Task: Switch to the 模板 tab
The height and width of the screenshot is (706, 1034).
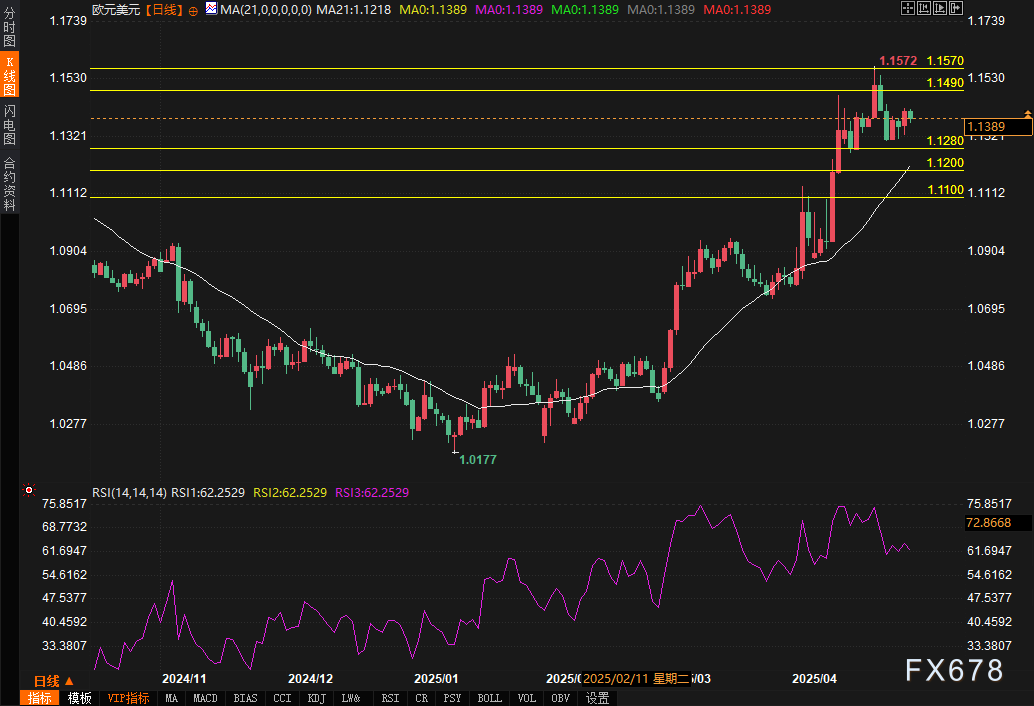Action: 80,698
